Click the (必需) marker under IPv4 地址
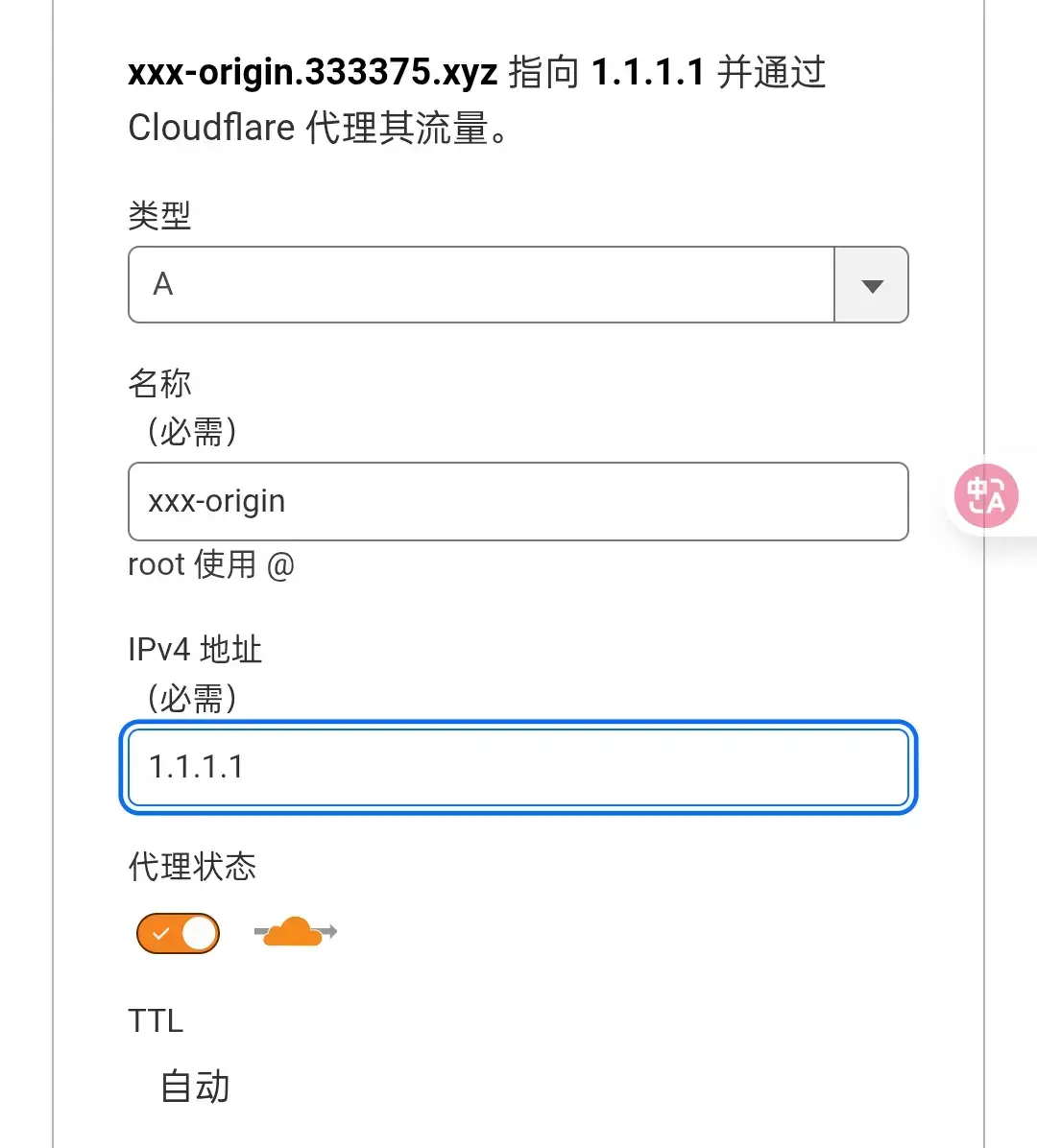Viewport: 1037px width, 1148px height. (192, 698)
